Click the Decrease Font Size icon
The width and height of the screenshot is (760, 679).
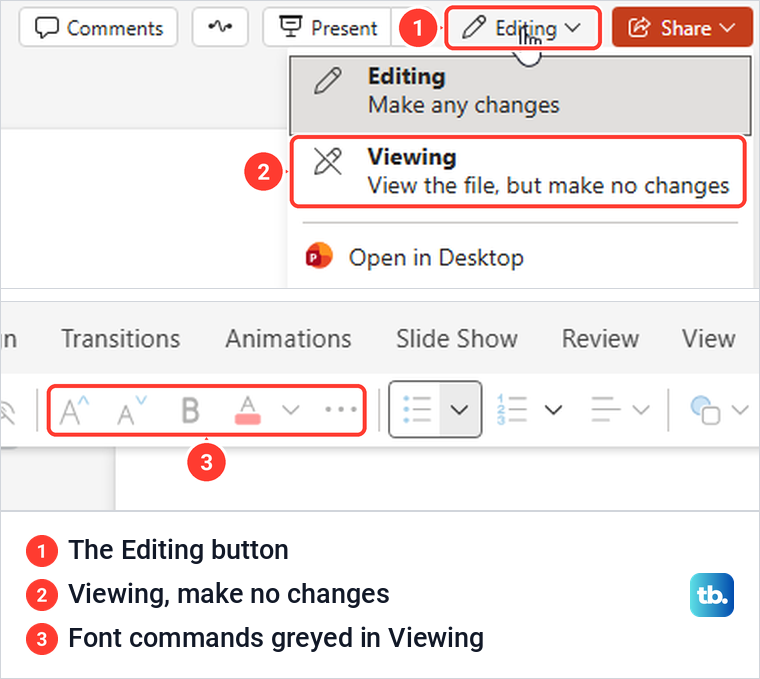[x=132, y=411]
